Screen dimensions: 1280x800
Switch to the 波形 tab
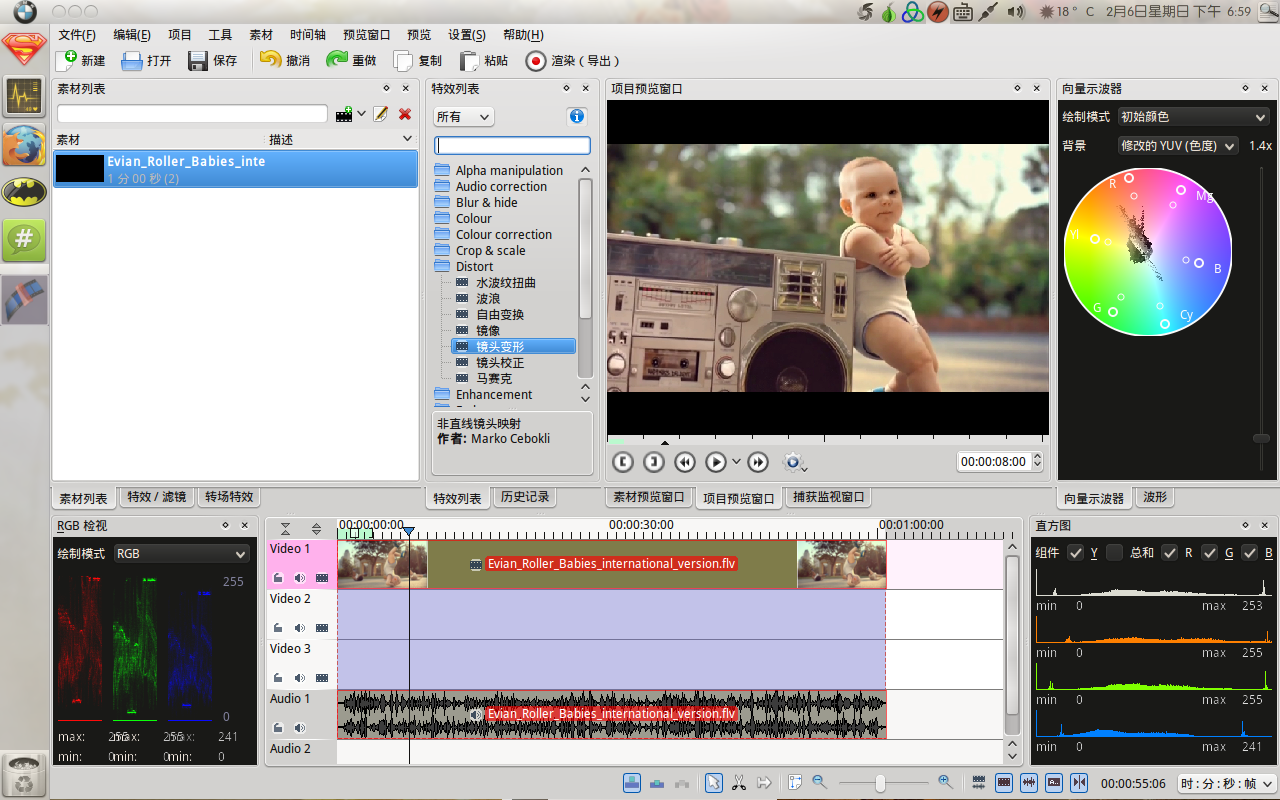point(1155,497)
